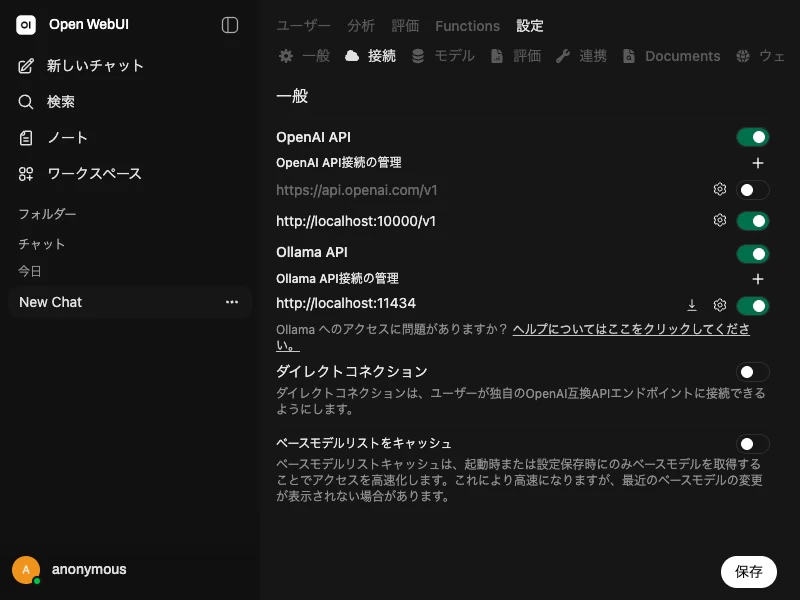Open gear settings for localhost:11434 connection
The width and height of the screenshot is (800, 600).
(x=719, y=305)
